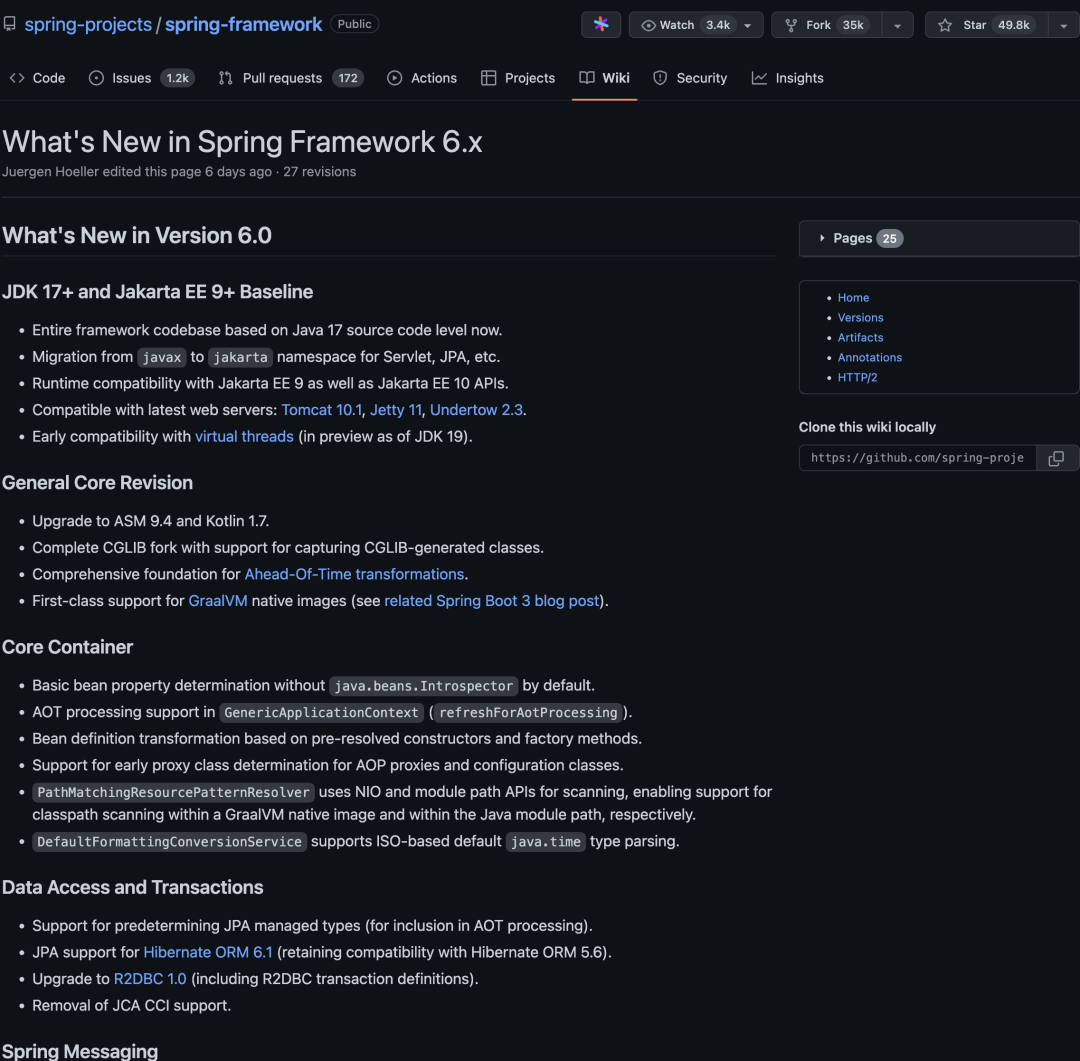1080x1061 pixels.
Task: Open the Star lists dropdown arrow
Action: click(x=1063, y=25)
